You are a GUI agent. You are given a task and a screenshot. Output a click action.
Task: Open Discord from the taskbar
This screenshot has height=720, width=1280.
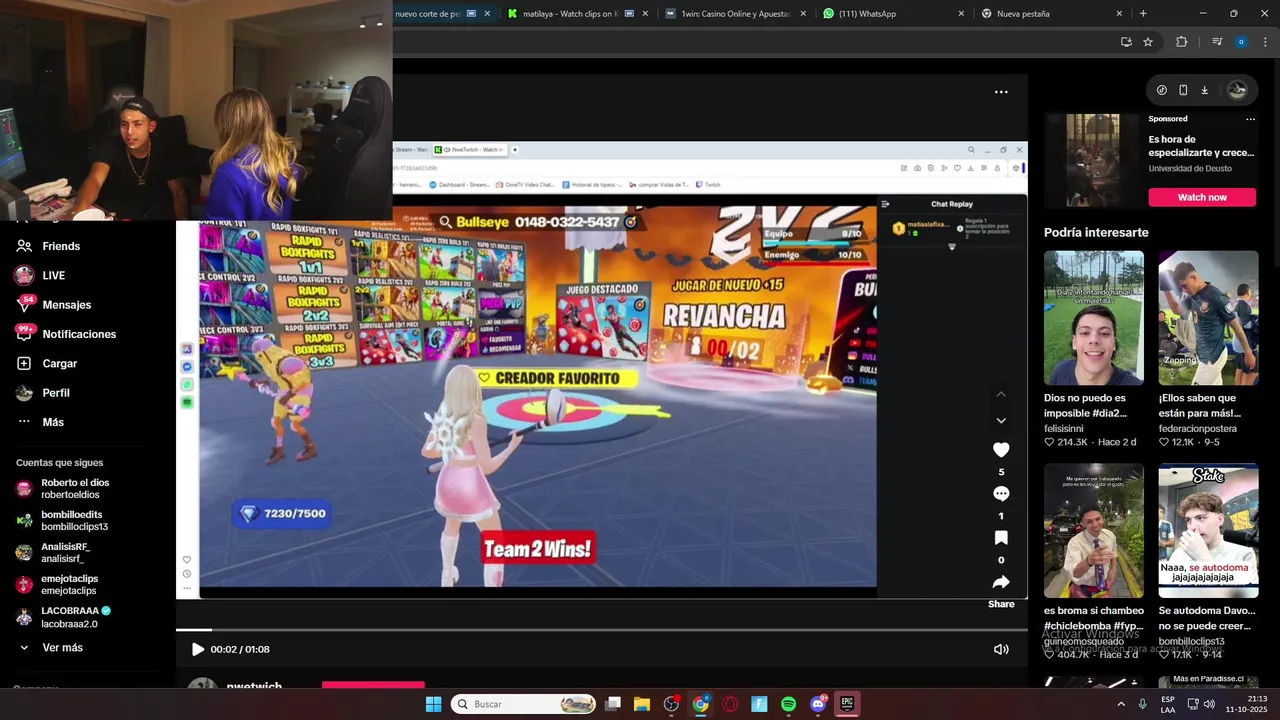click(x=818, y=704)
